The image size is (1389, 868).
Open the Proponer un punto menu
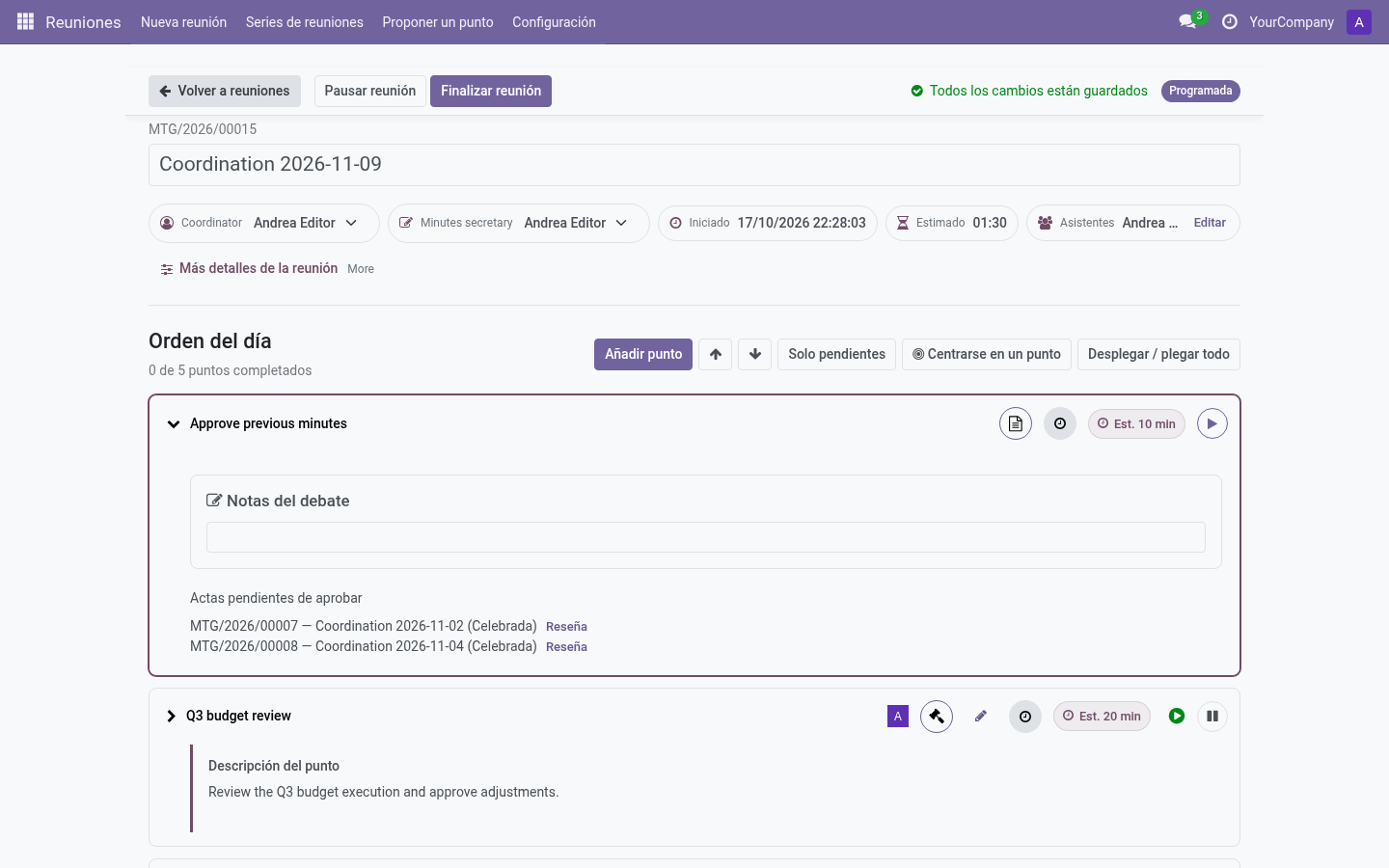(438, 22)
